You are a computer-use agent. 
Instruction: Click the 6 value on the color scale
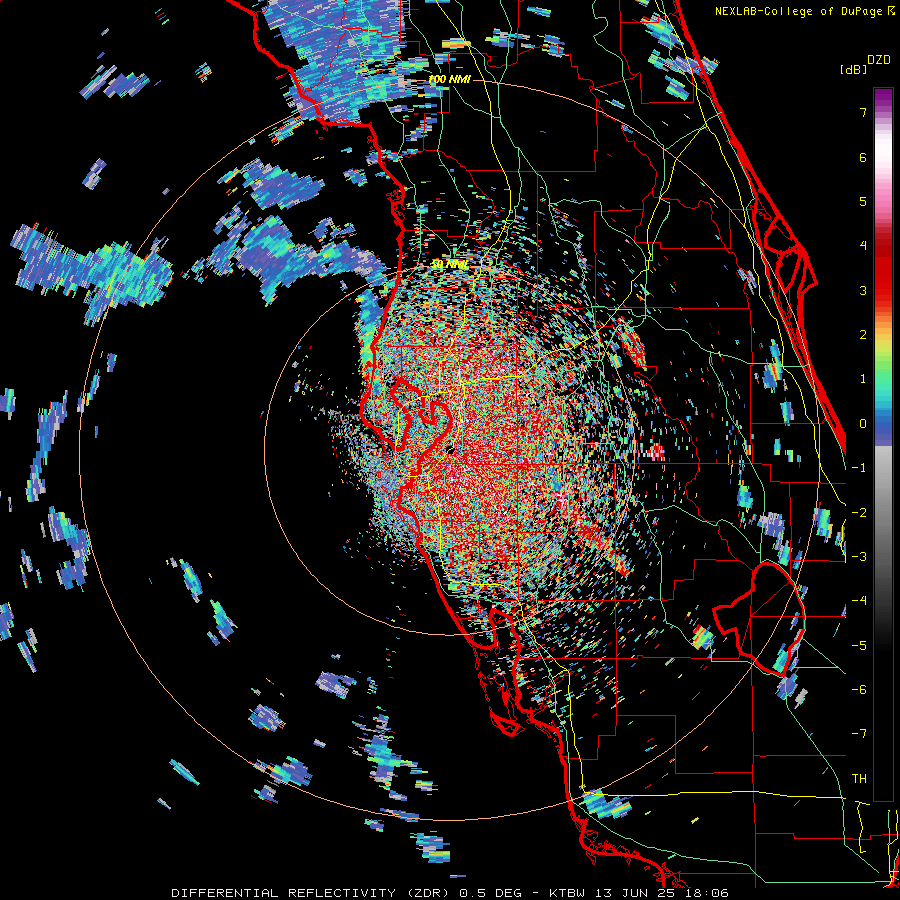click(x=863, y=157)
